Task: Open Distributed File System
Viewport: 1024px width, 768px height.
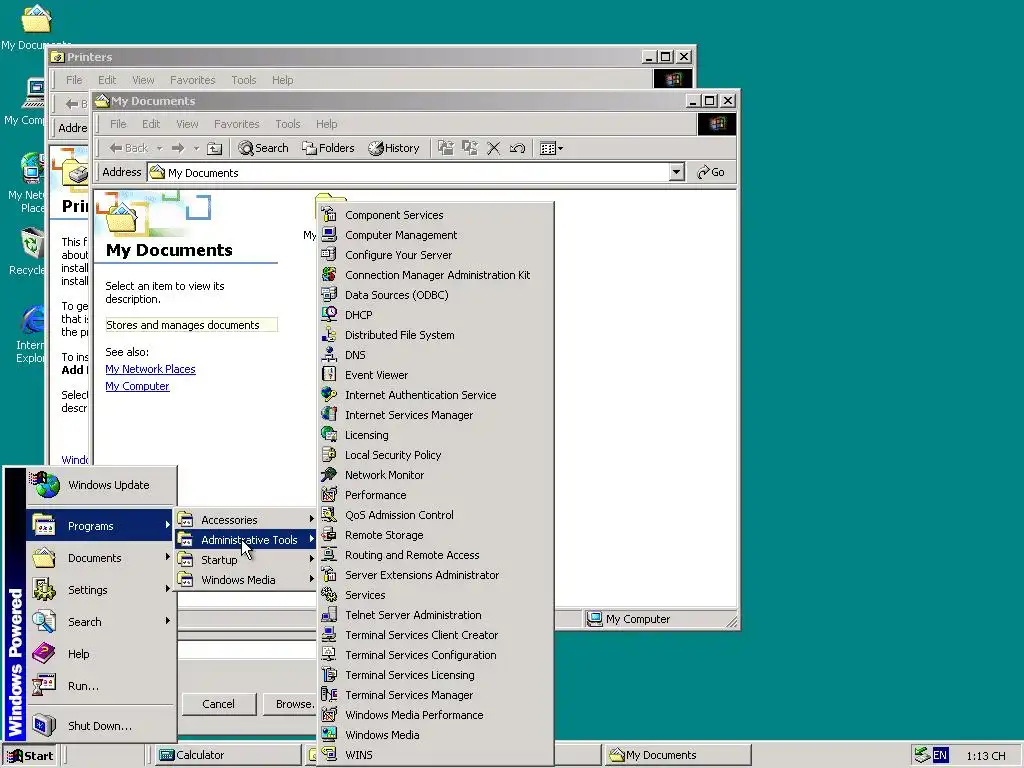Action: click(436, 335)
